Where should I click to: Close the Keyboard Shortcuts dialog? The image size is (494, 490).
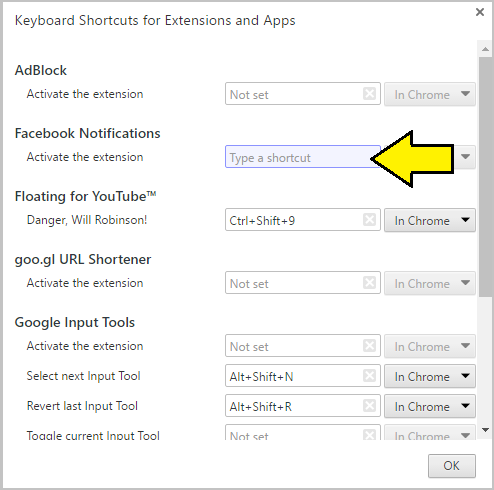coord(480,12)
